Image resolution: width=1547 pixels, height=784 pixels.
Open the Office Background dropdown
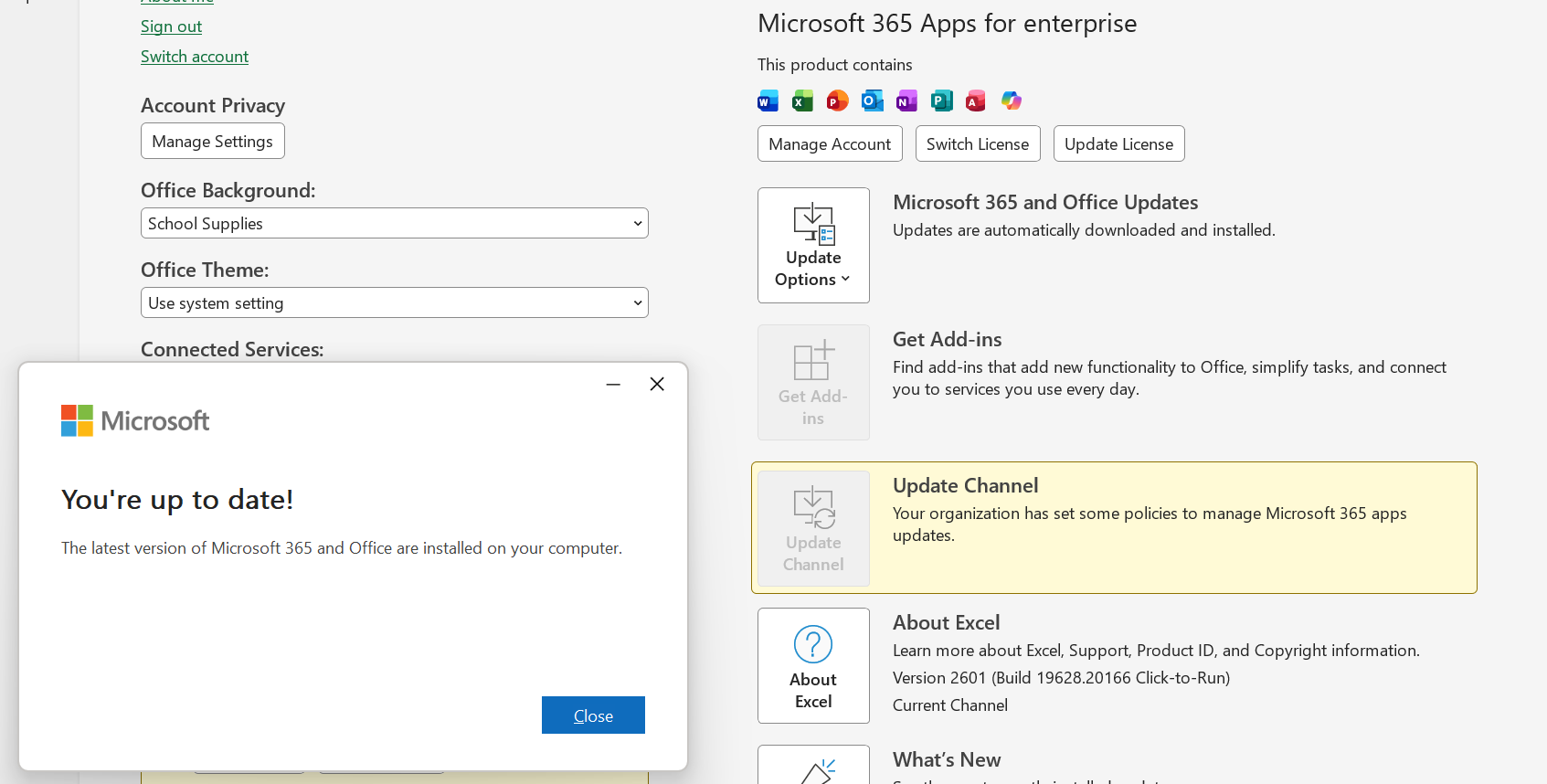[x=395, y=223]
